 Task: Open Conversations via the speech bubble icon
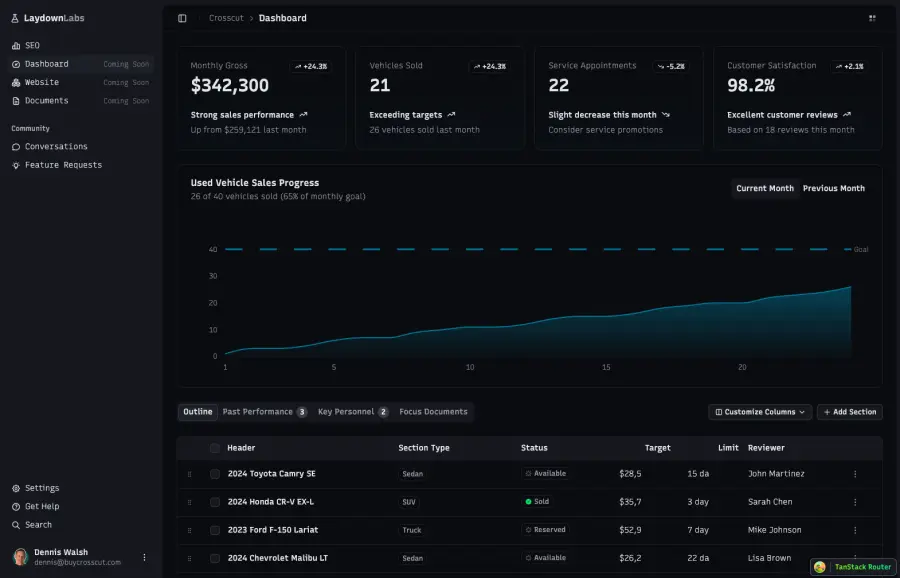coord(15,146)
